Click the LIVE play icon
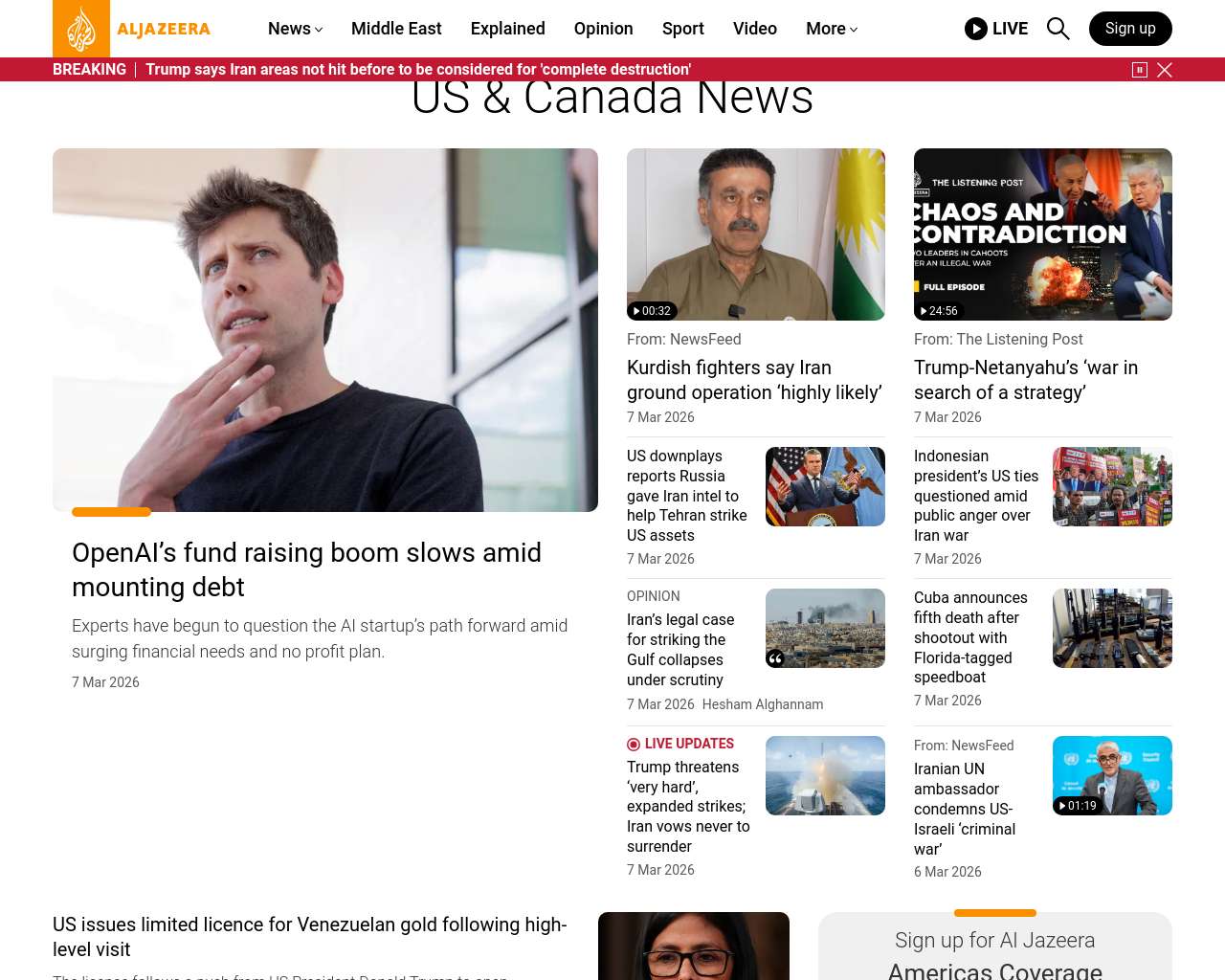The image size is (1225, 980). click(975, 29)
